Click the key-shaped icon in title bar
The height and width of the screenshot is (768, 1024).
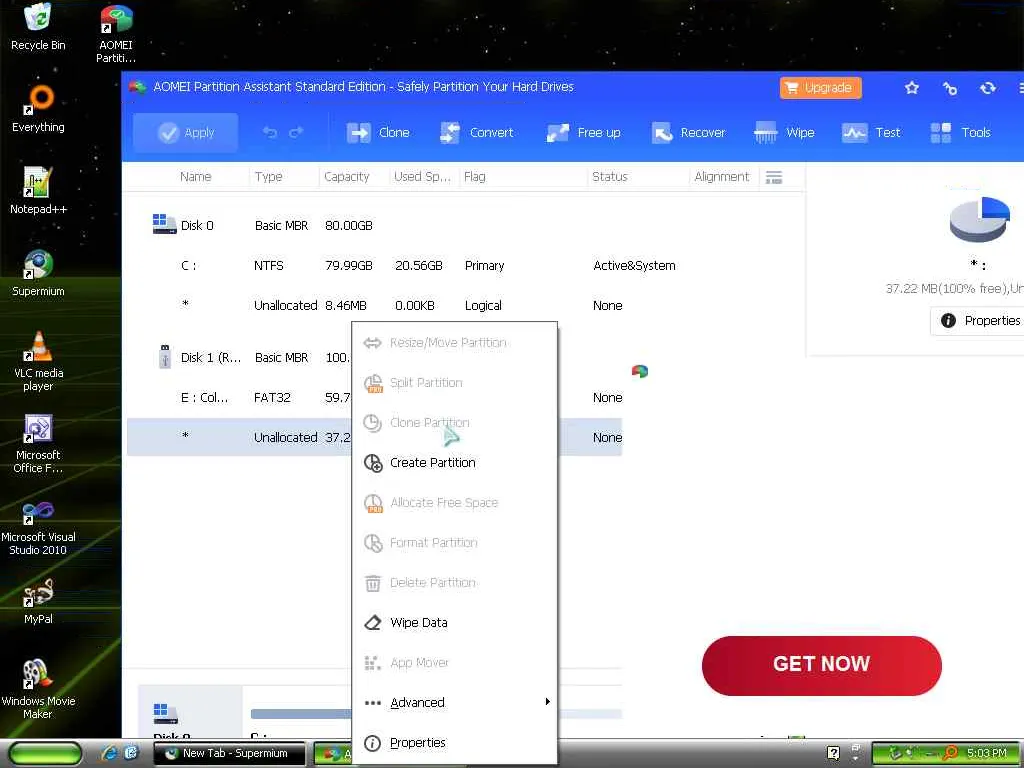point(950,88)
